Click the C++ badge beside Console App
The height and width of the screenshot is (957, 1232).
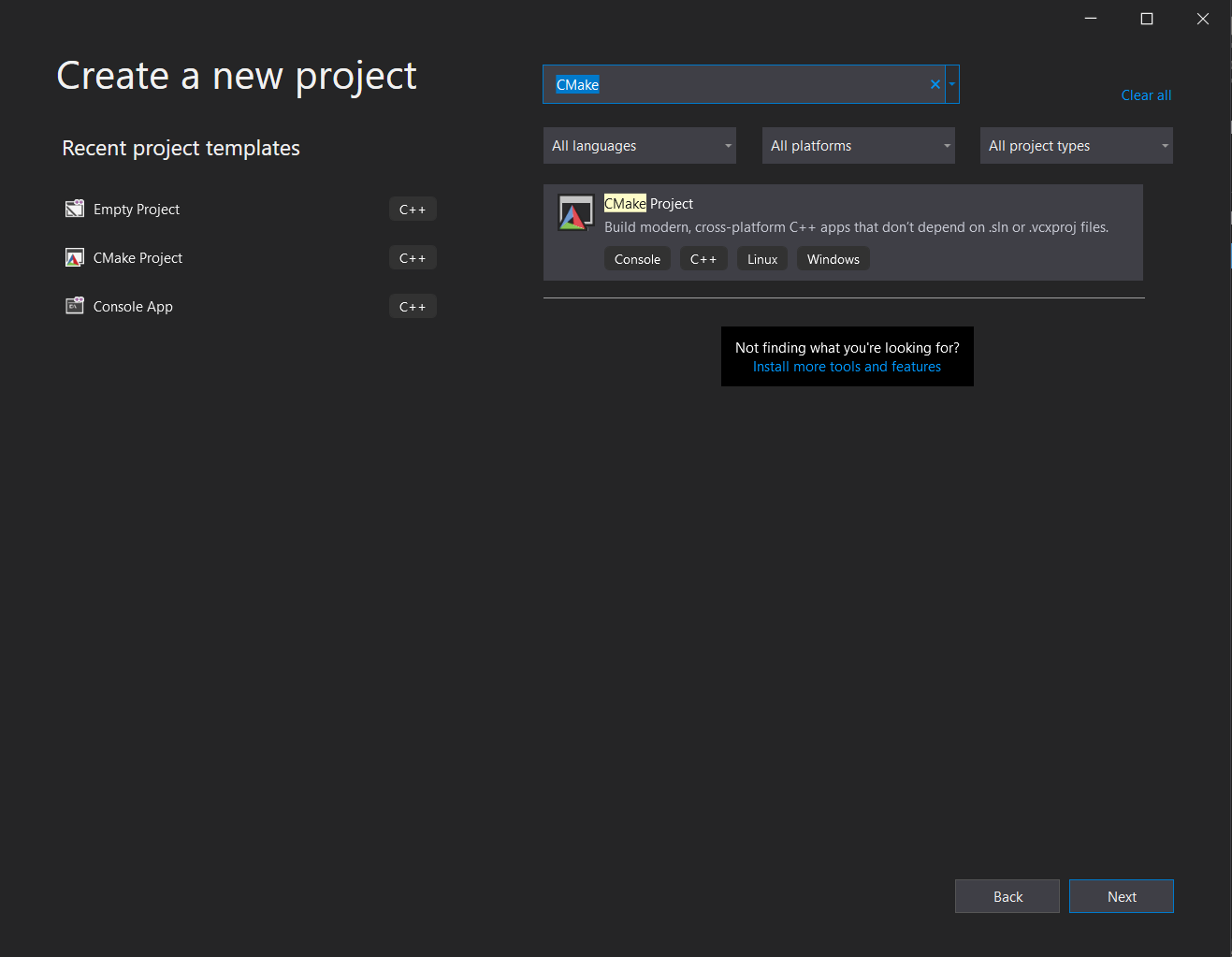coord(413,307)
